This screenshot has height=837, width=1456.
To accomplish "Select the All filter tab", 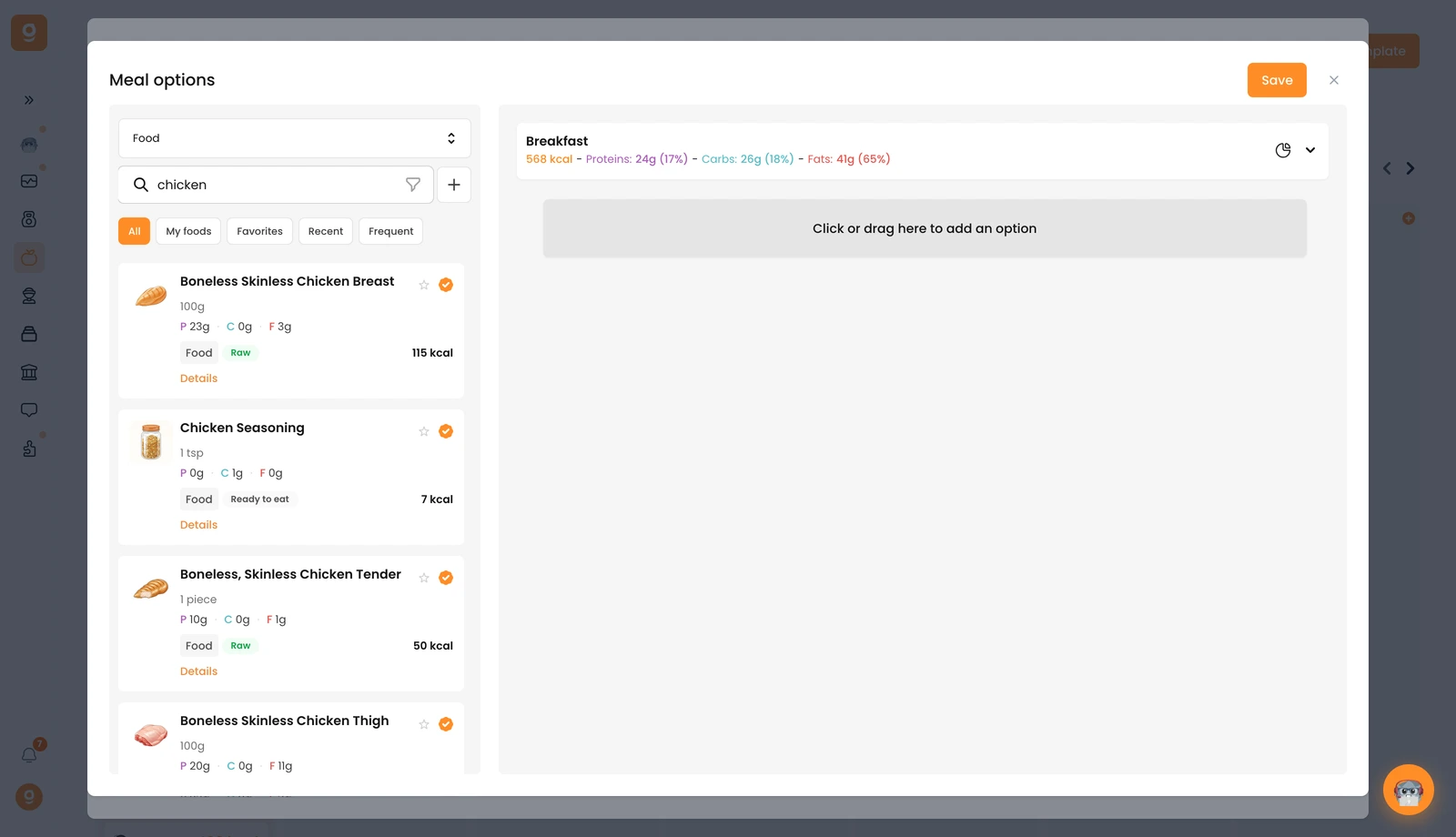I will (x=134, y=231).
